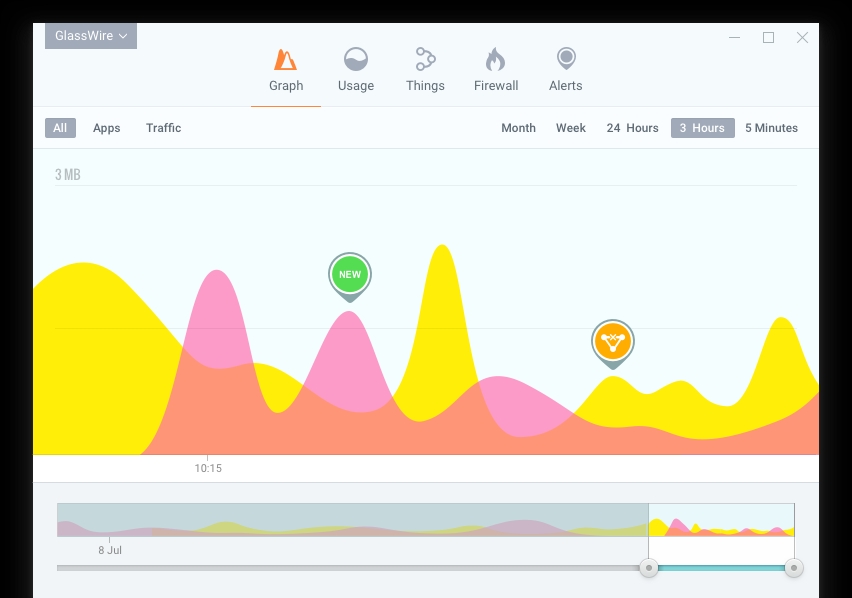Image resolution: width=852 pixels, height=598 pixels.
Task: Show the Month time range
Action: [x=518, y=128]
